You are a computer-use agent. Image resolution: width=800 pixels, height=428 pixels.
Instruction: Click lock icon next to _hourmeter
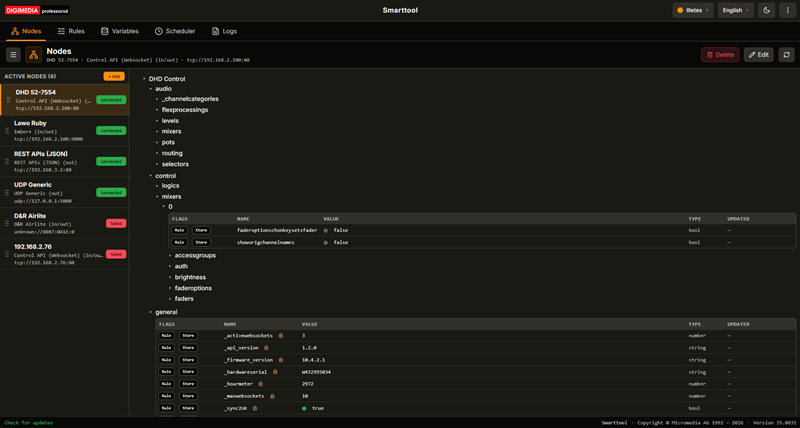[260, 384]
